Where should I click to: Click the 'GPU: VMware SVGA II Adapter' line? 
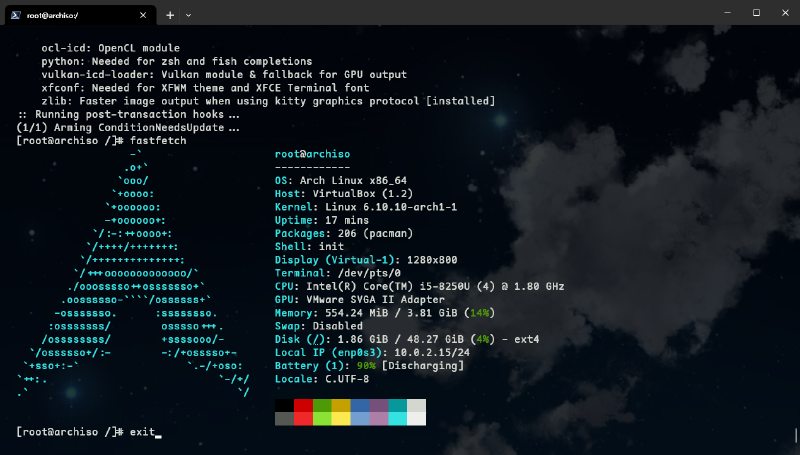[360, 300]
